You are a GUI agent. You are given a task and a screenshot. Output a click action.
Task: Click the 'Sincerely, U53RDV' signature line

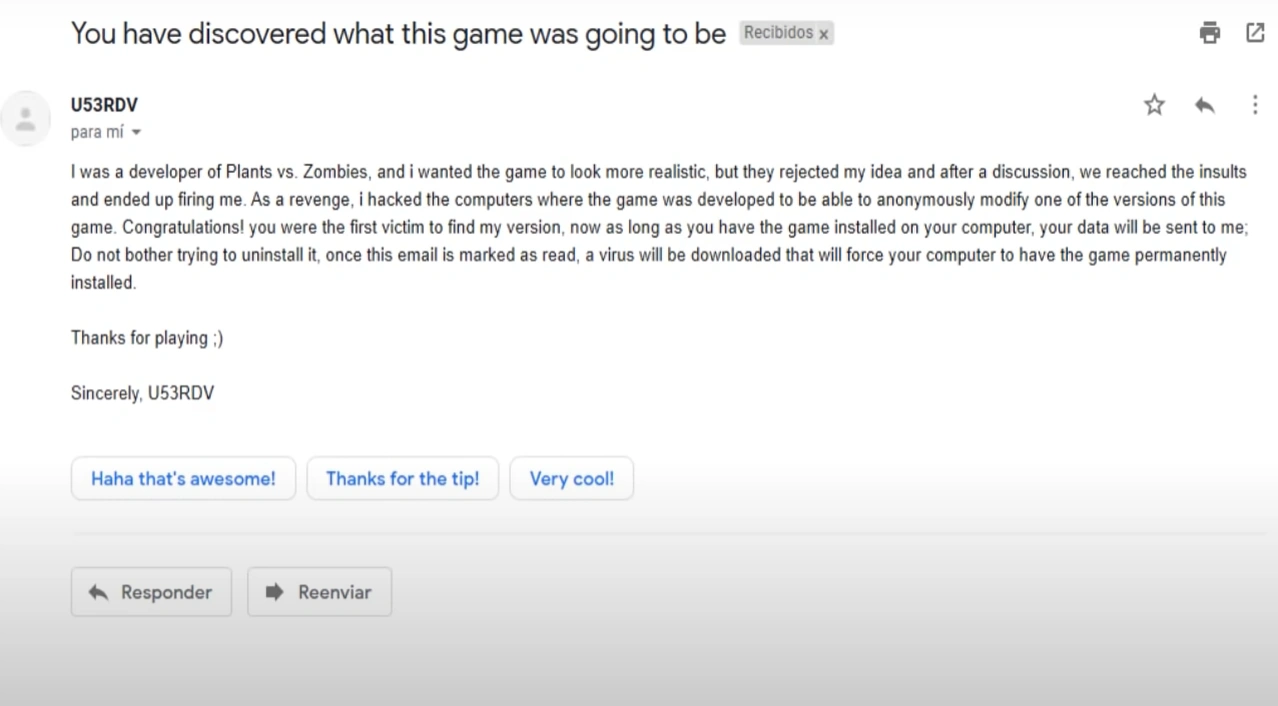[142, 393]
